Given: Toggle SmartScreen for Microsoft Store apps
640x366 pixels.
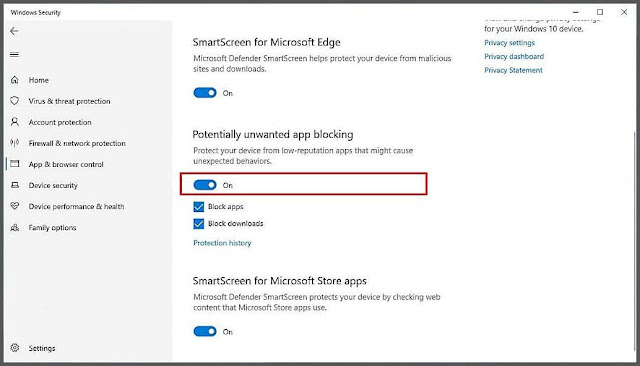Looking at the screenshot, I should click(x=205, y=331).
